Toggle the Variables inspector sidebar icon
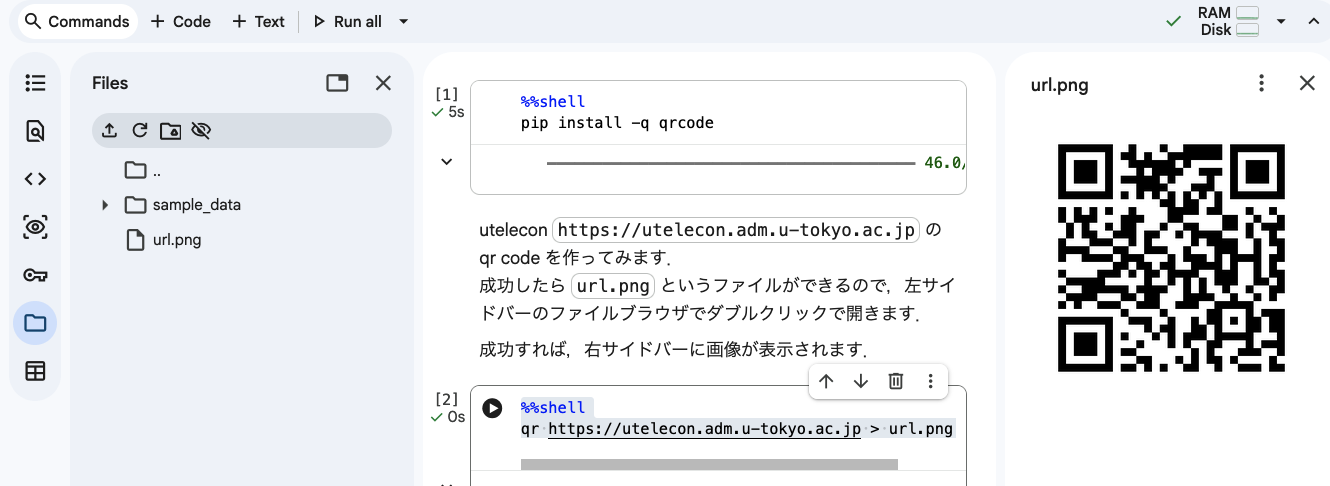 pyautogui.click(x=35, y=227)
